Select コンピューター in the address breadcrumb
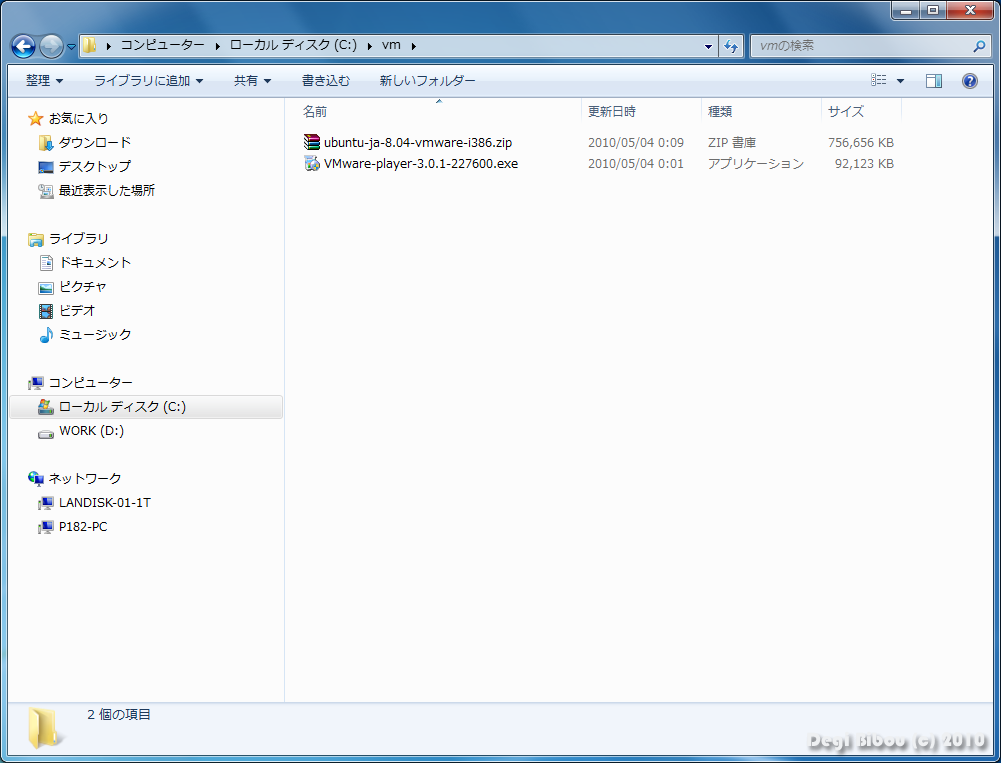Image resolution: width=1001 pixels, height=763 pixels. 162,45
